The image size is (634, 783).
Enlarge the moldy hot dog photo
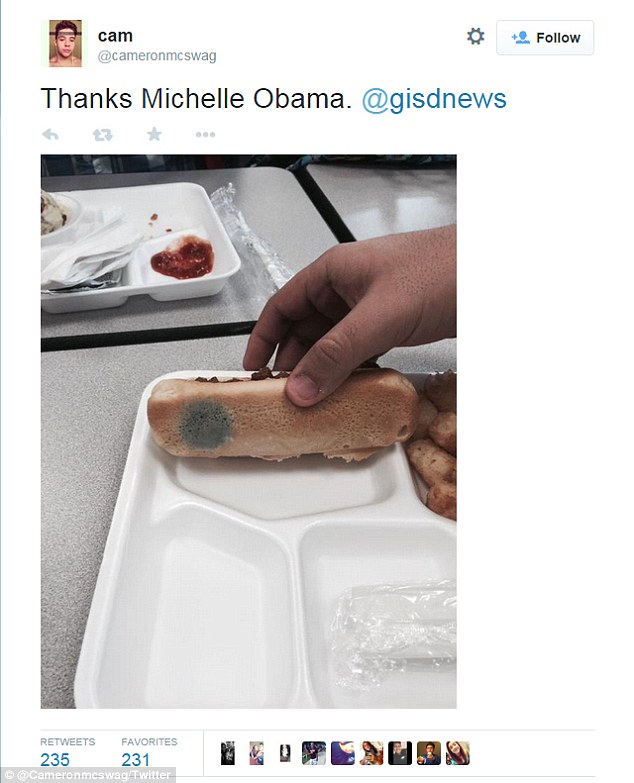click(249, 431)
